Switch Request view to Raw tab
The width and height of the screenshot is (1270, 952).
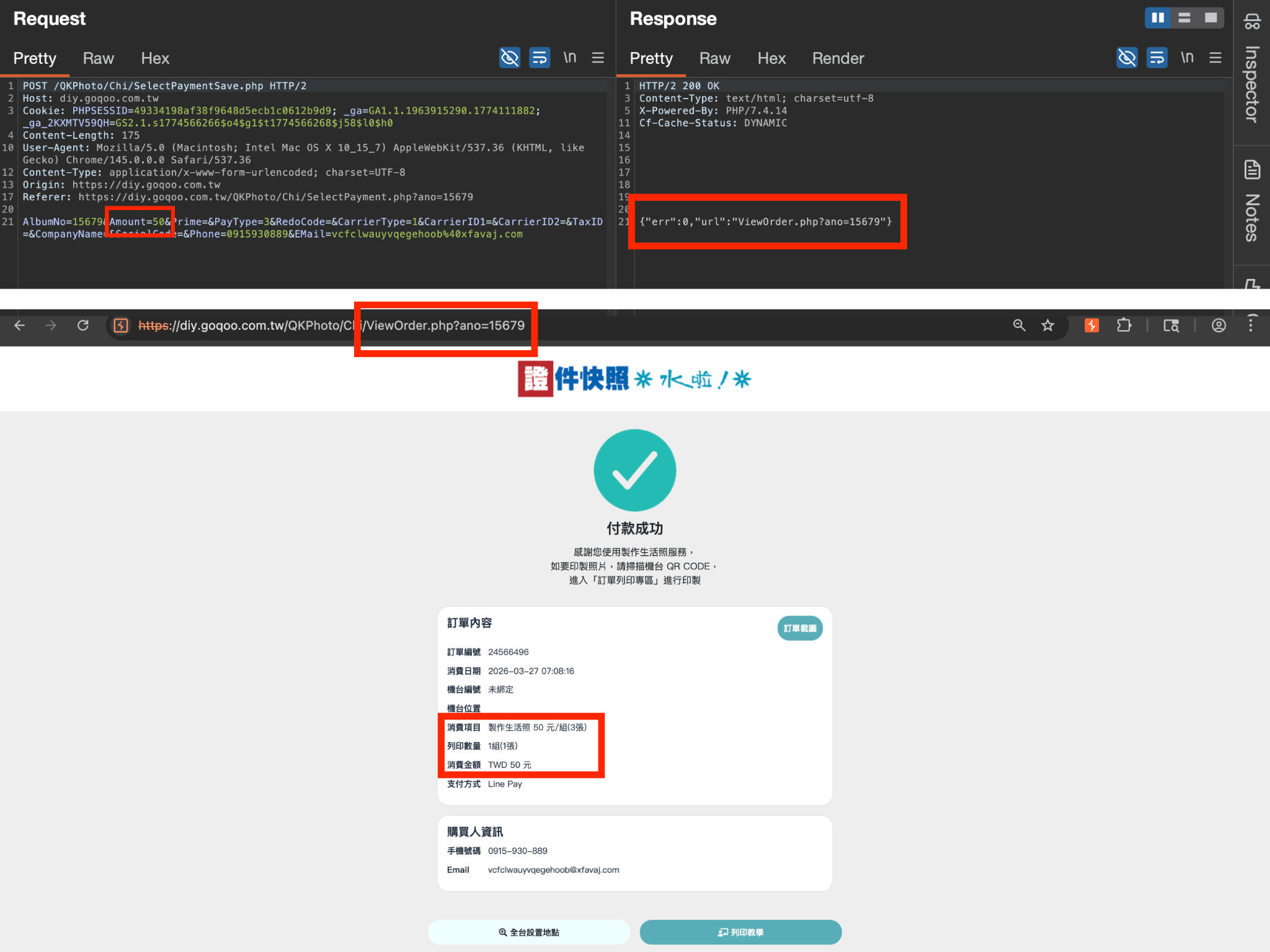[x=99, y=58]
